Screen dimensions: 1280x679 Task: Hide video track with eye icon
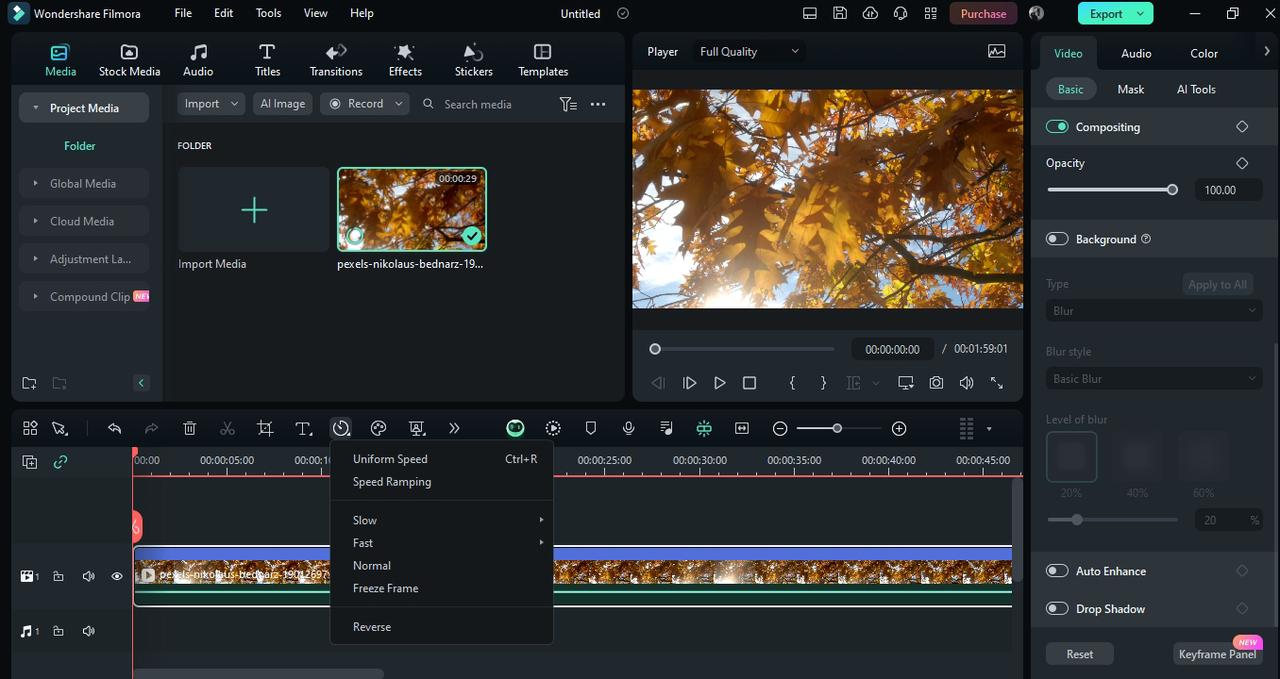click(x=117, y=576)
